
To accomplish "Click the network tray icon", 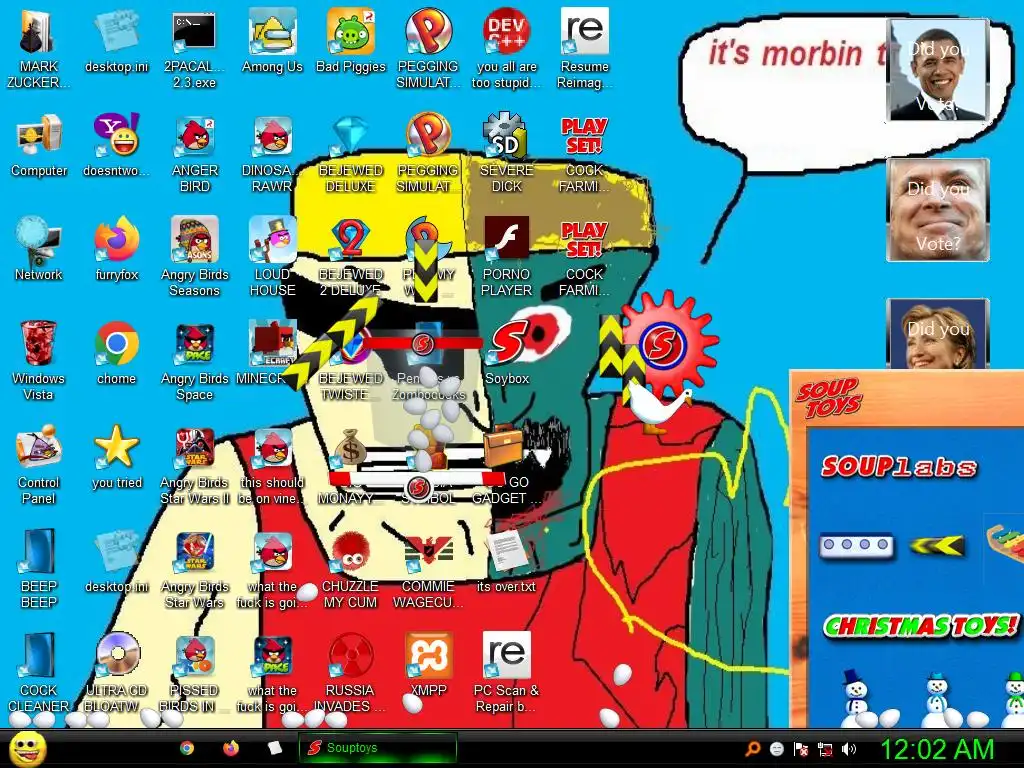I will pos(825,749).
